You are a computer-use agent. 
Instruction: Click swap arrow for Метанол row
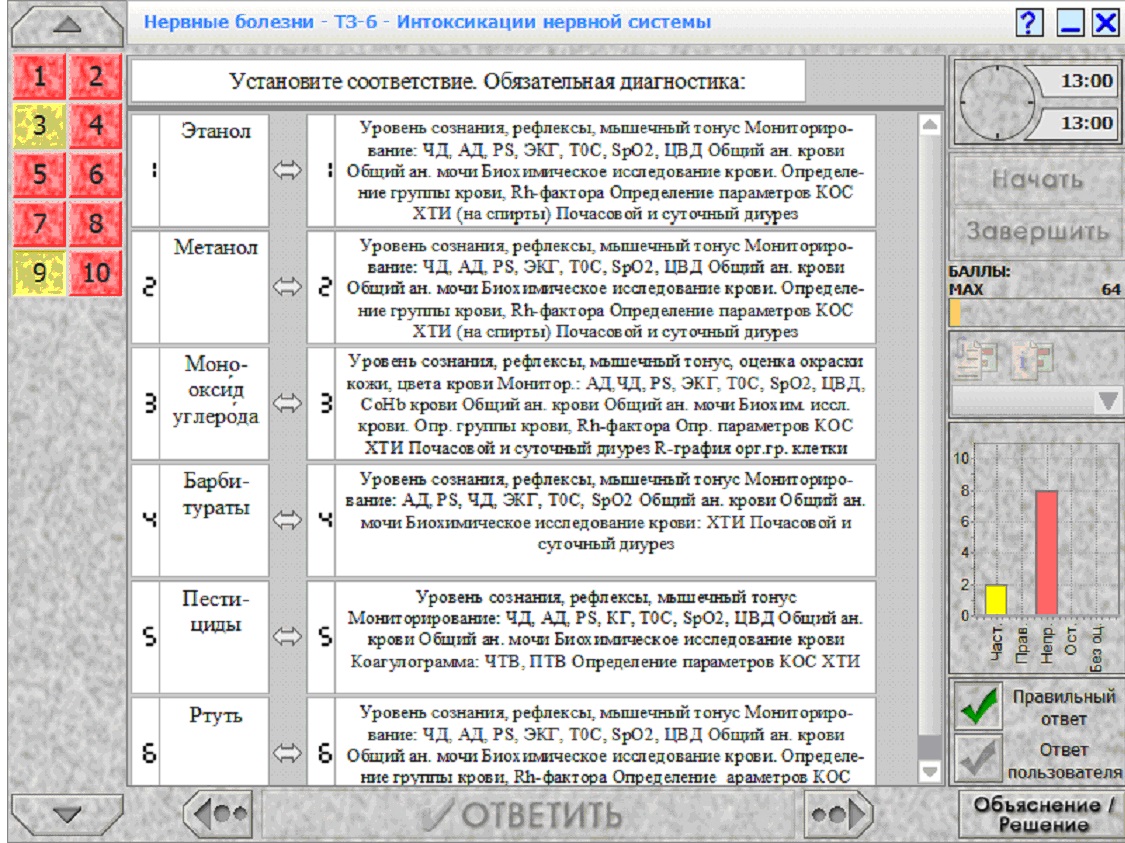click(287, 286)
